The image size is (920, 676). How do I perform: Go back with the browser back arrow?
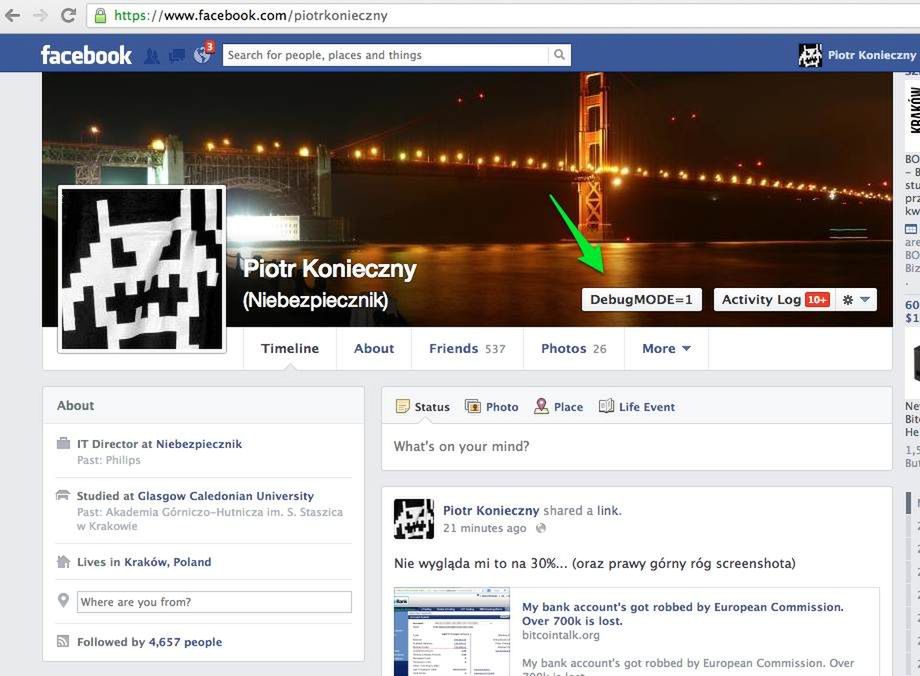pyautogui.click(x=12, y=15)
